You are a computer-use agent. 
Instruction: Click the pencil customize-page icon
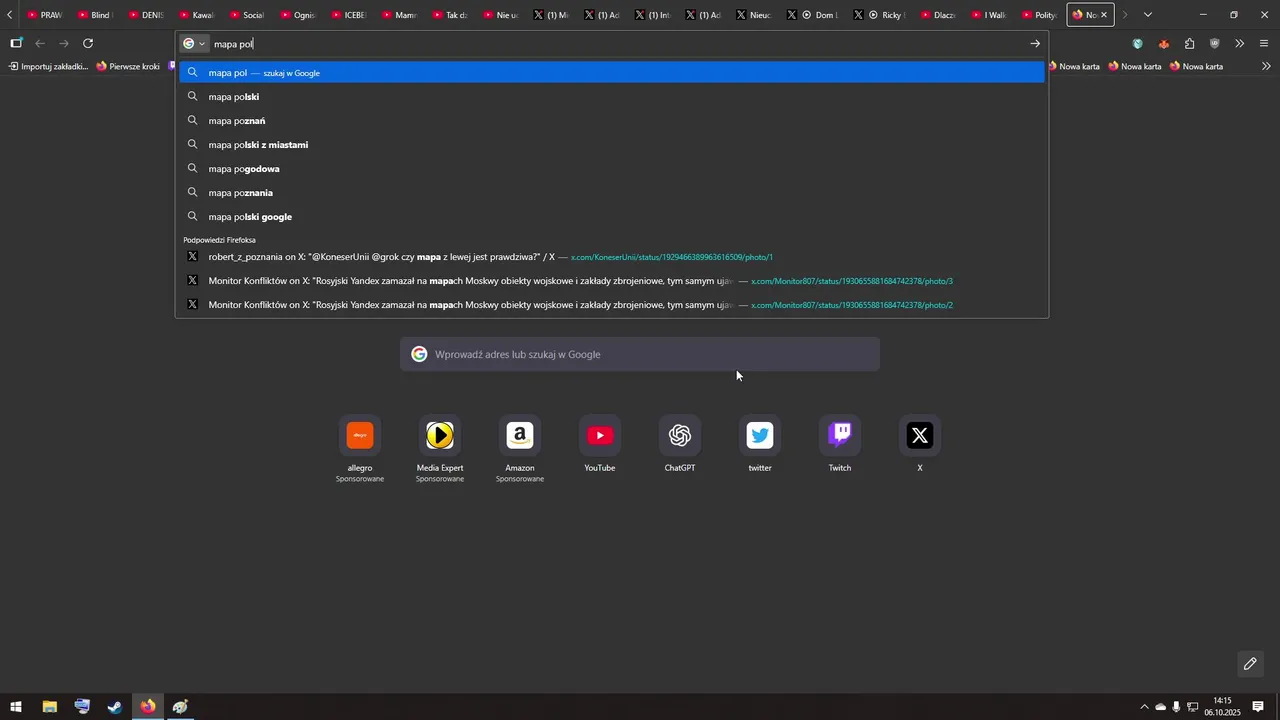pos(1250,664)
